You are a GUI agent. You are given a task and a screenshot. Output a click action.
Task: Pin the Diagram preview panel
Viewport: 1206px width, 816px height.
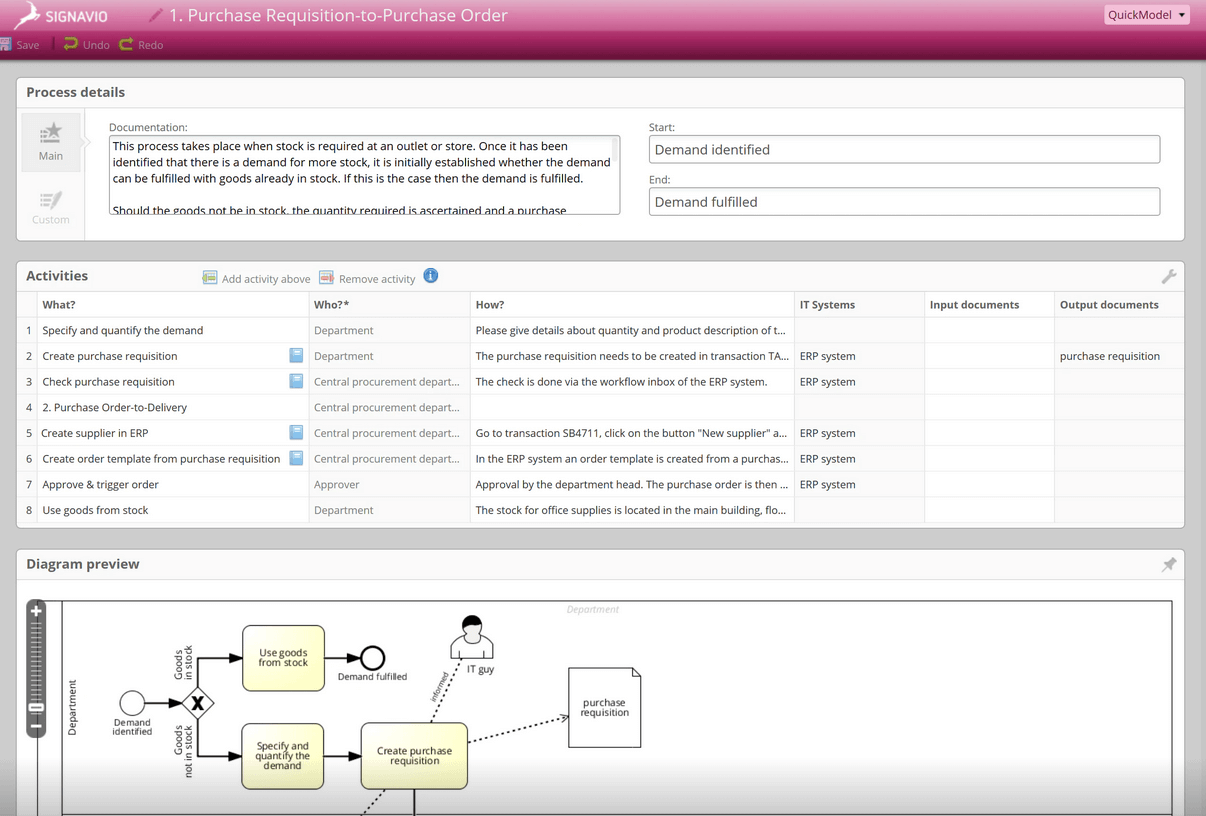tap(1169, 564)
